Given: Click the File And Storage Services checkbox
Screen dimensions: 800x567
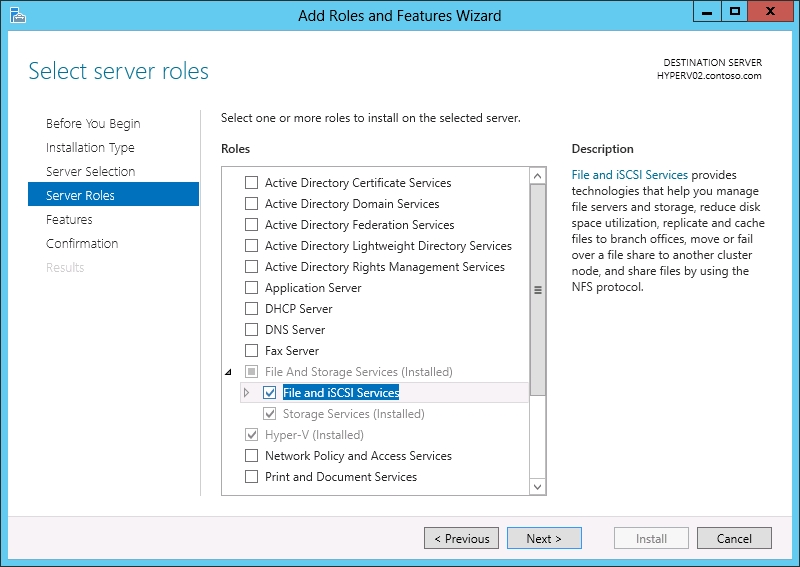Looking at the screenshot, I should click(x=252, y=372).
